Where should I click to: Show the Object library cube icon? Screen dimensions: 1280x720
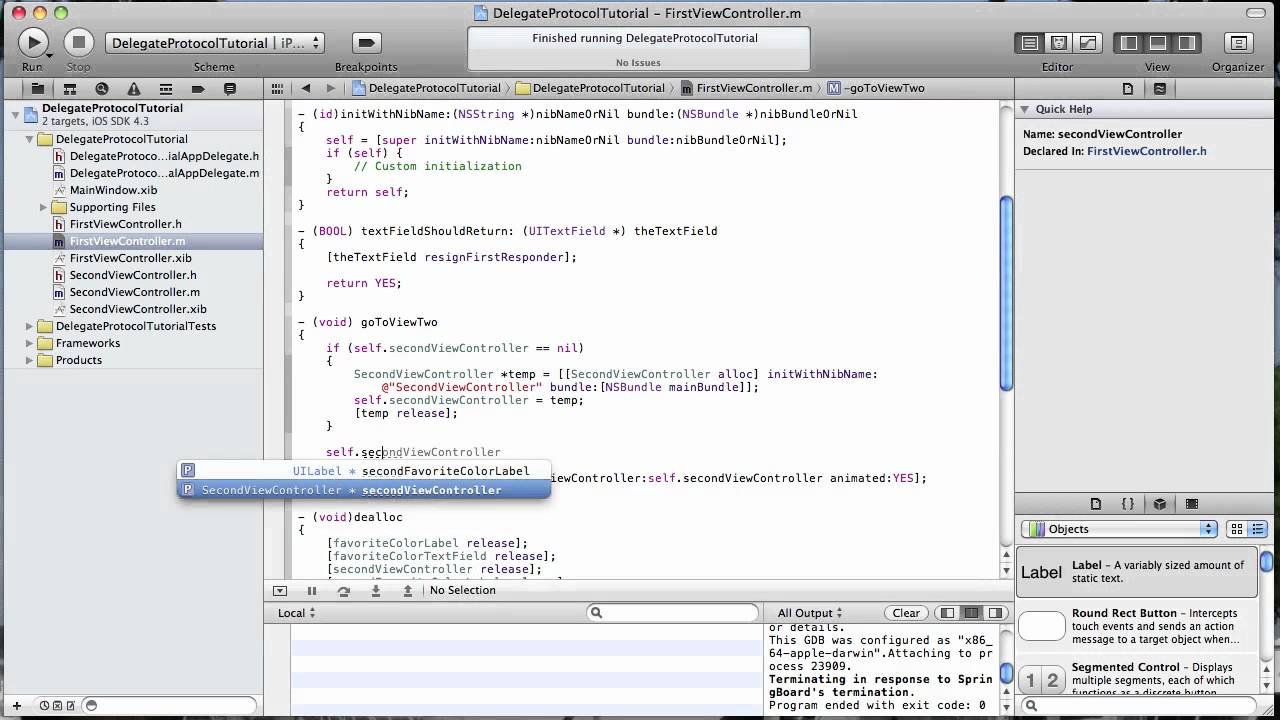tap(1160, 504)
